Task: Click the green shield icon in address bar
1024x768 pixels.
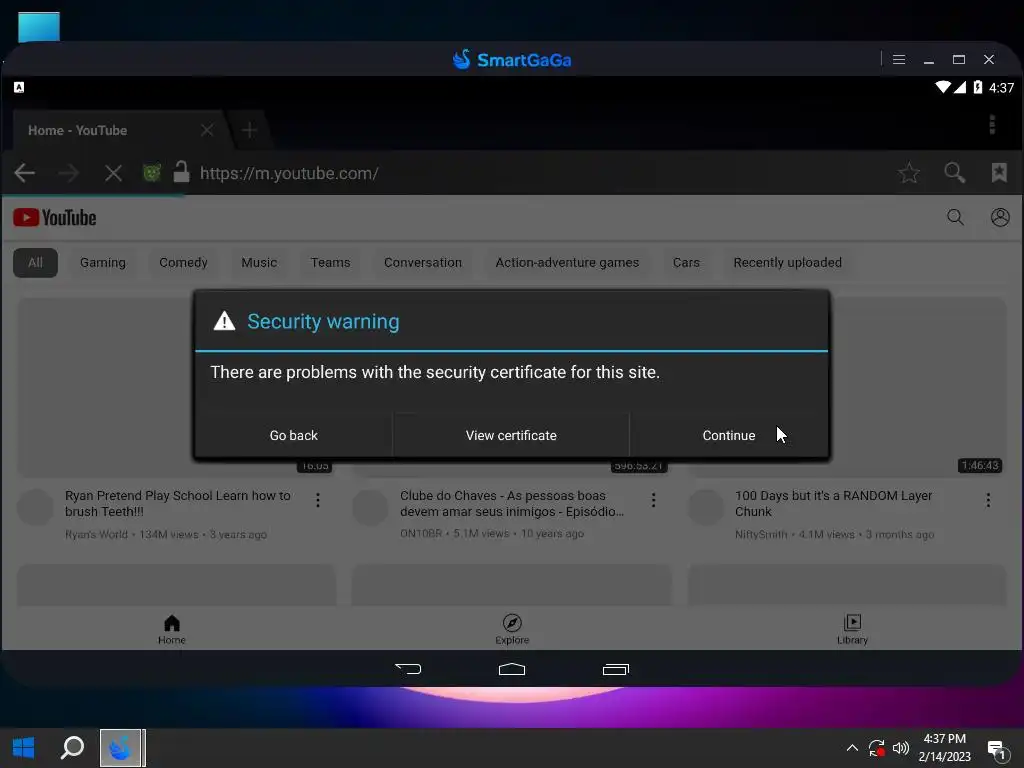Action: 152,173
